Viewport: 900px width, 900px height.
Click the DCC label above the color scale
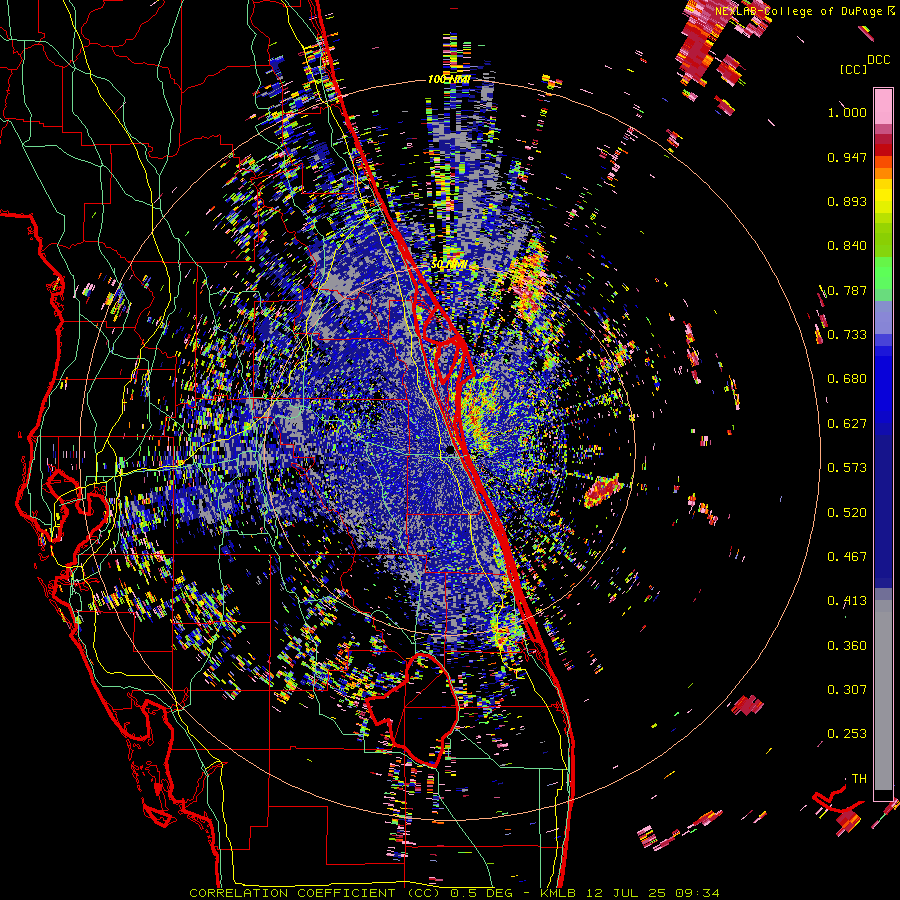click(x=878, y=60)
